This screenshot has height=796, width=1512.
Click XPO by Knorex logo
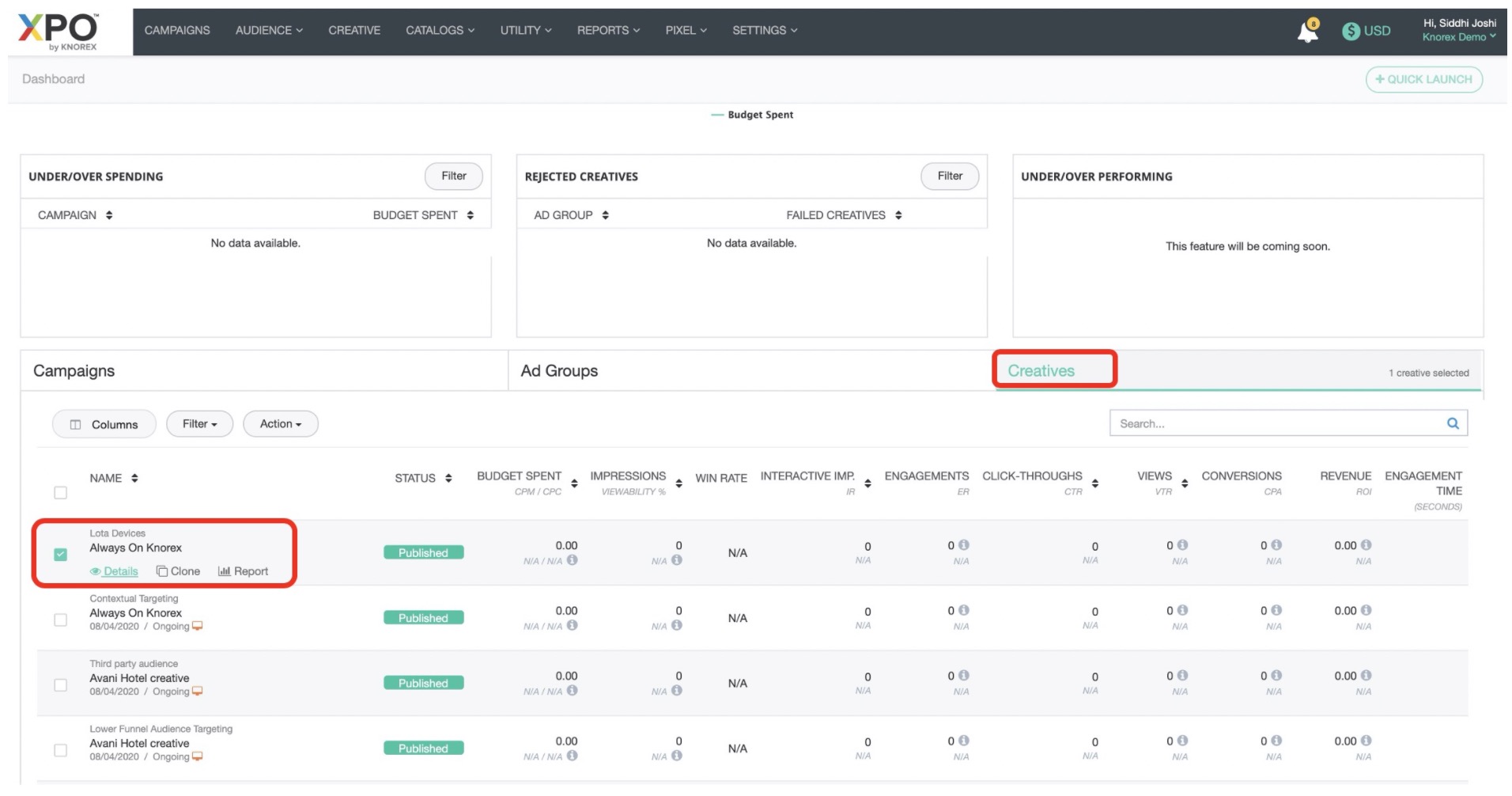(x=58, y=32)
